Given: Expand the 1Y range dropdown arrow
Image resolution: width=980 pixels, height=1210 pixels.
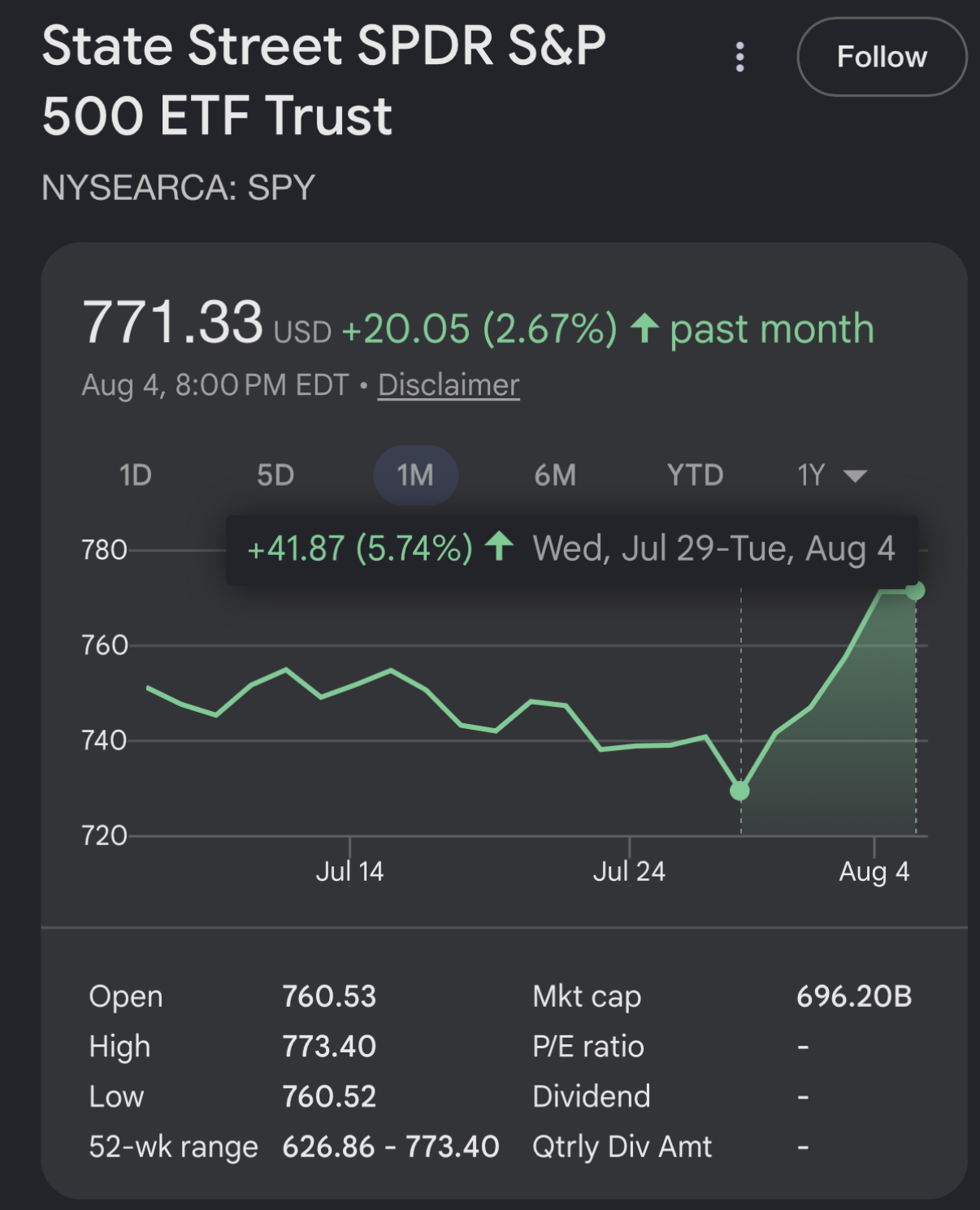Looking at the screenshot, I should coord(855,476).
